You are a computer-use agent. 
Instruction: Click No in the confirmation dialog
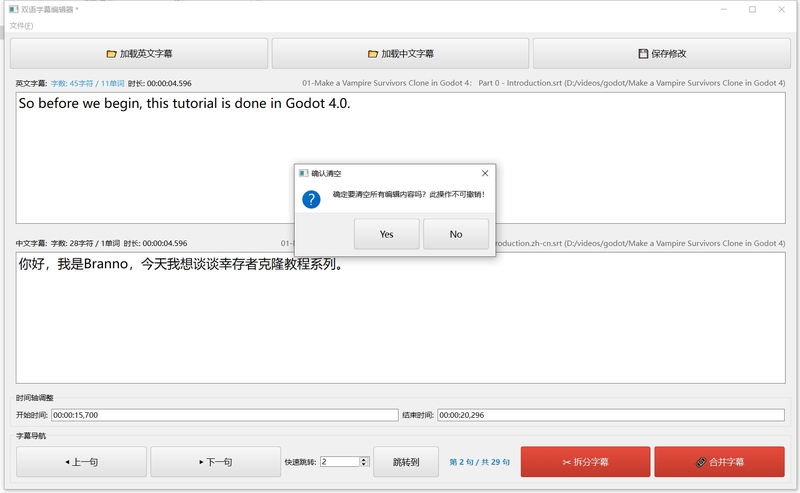tap(456, 234)
